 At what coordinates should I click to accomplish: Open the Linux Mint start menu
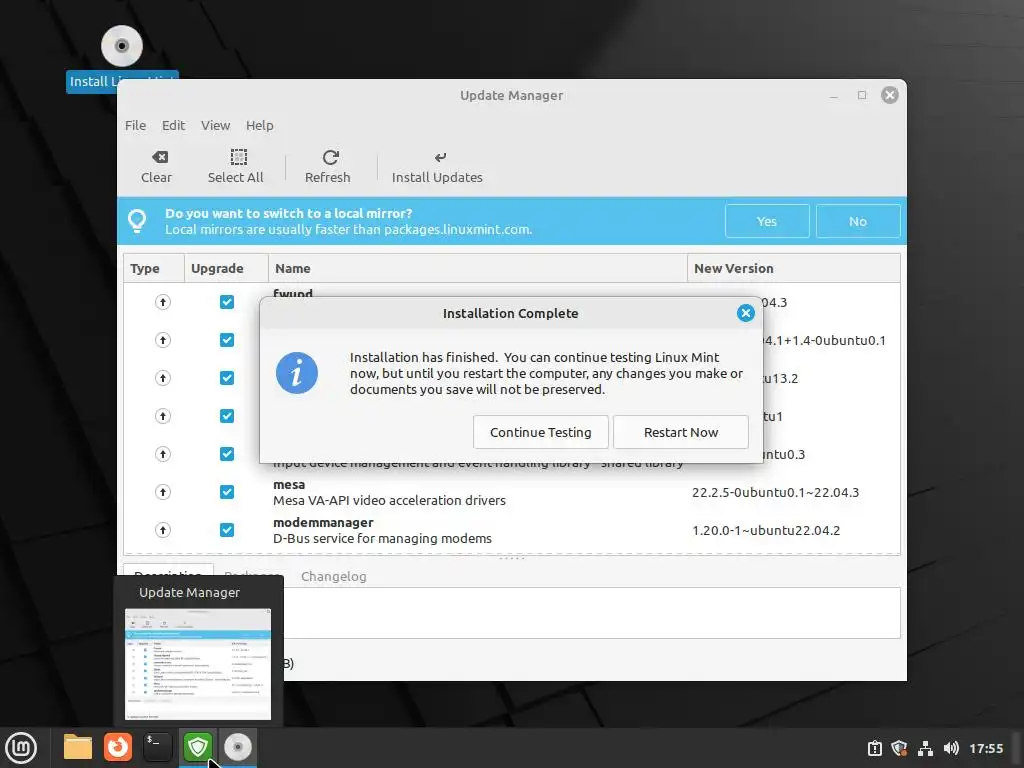point(21,747)
